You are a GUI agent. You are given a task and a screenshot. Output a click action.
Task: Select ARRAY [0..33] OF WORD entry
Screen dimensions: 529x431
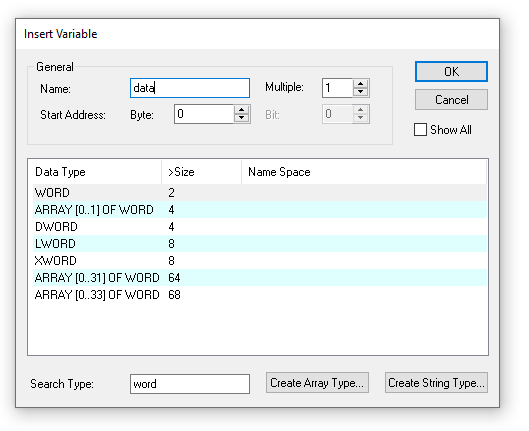coord(260,295)
